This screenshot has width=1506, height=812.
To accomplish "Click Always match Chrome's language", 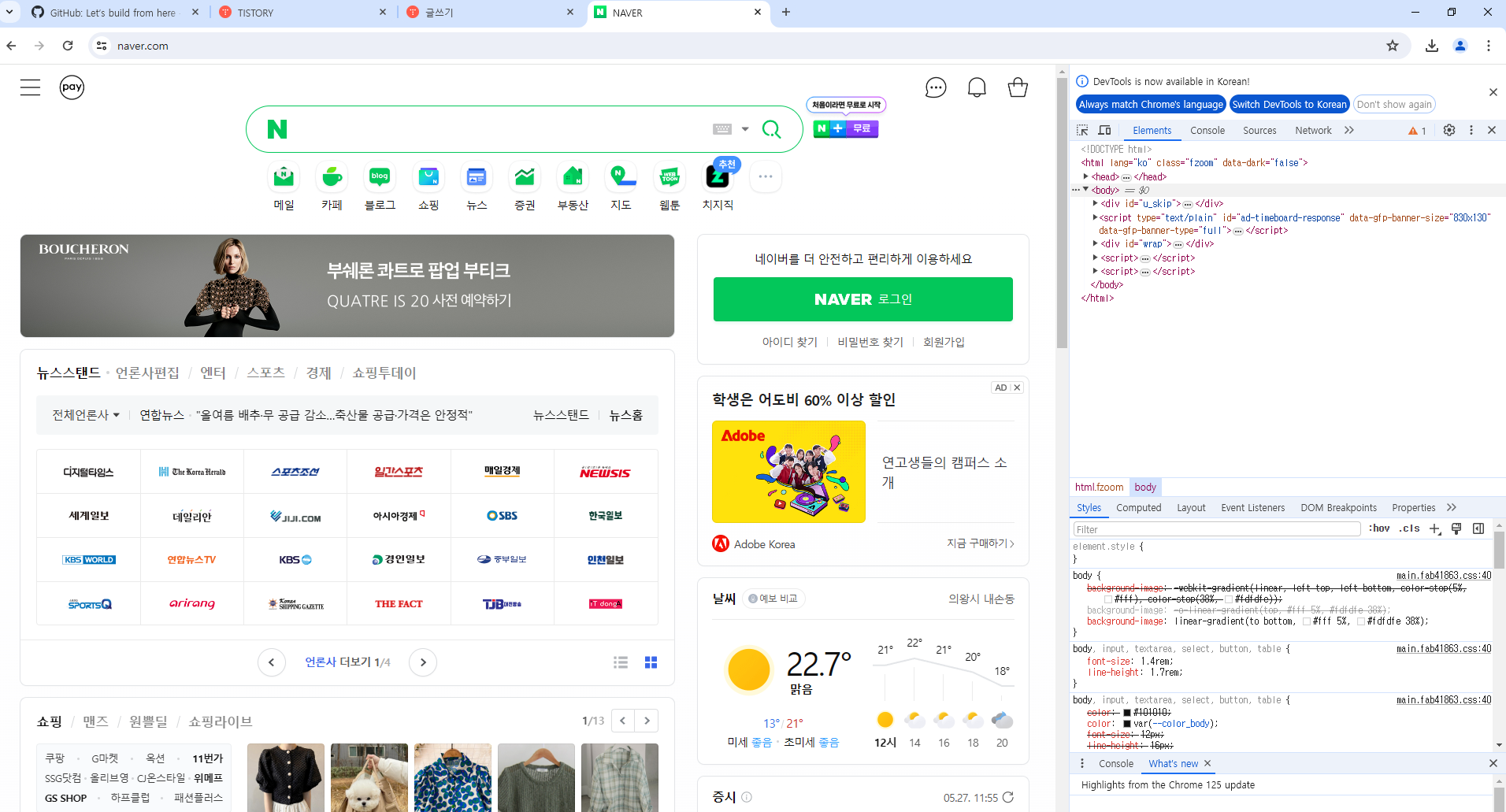I will tap(1151, 104).
